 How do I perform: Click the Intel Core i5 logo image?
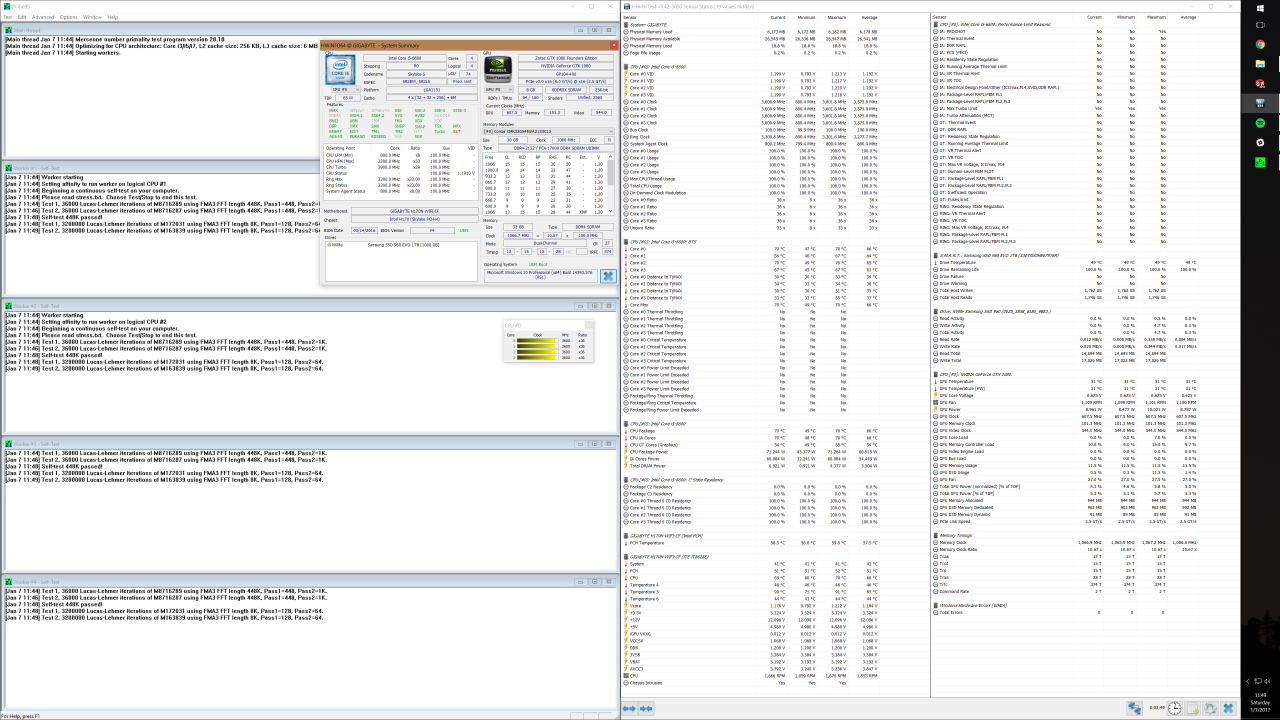point(342,69)
